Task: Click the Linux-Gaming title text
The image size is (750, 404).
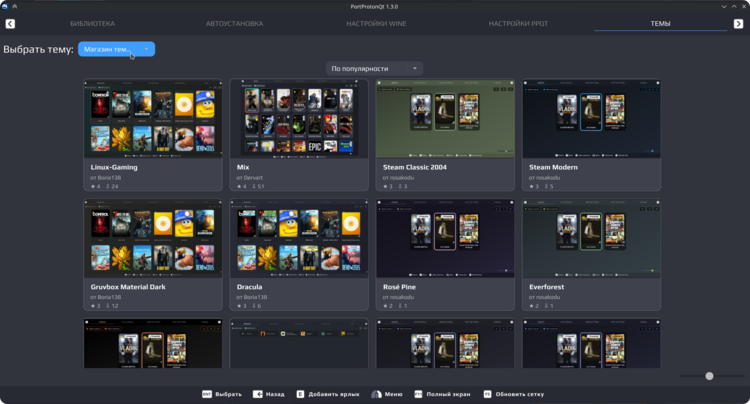Action: coord(114,167)
